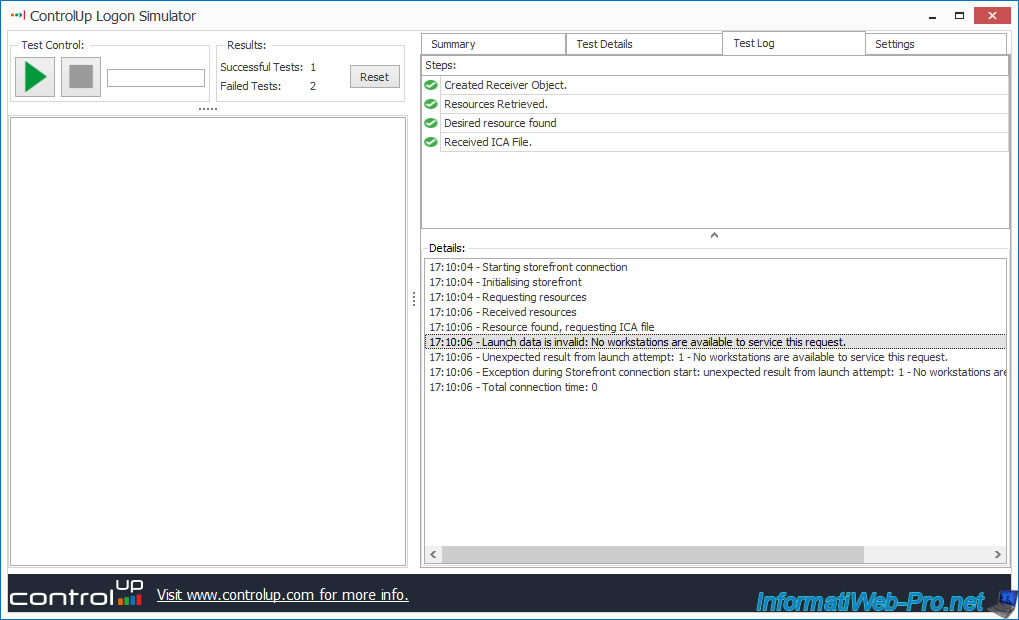Viewport: 1019px width, 620px height.
Task: Go to the Settings tab
Action: tap(936, 44)
